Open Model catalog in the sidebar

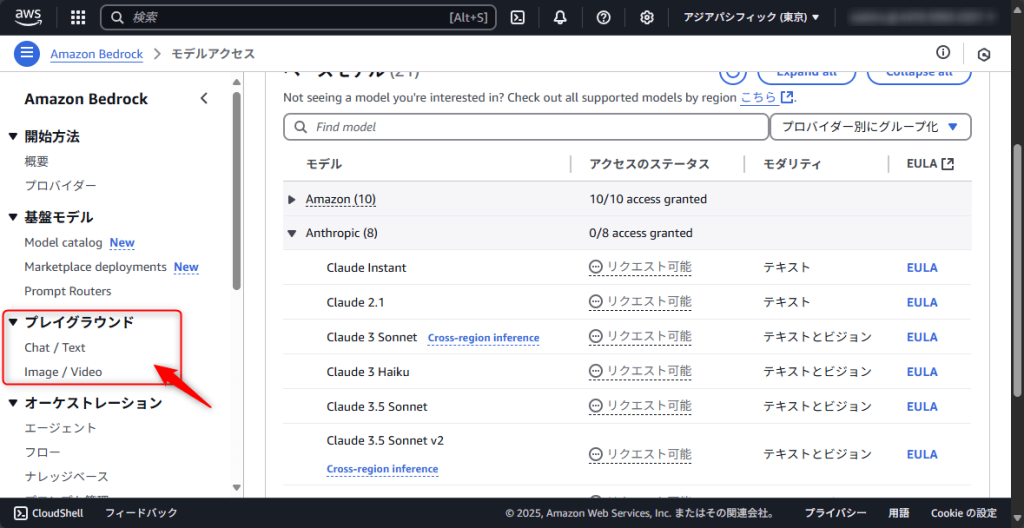point(63,242)
